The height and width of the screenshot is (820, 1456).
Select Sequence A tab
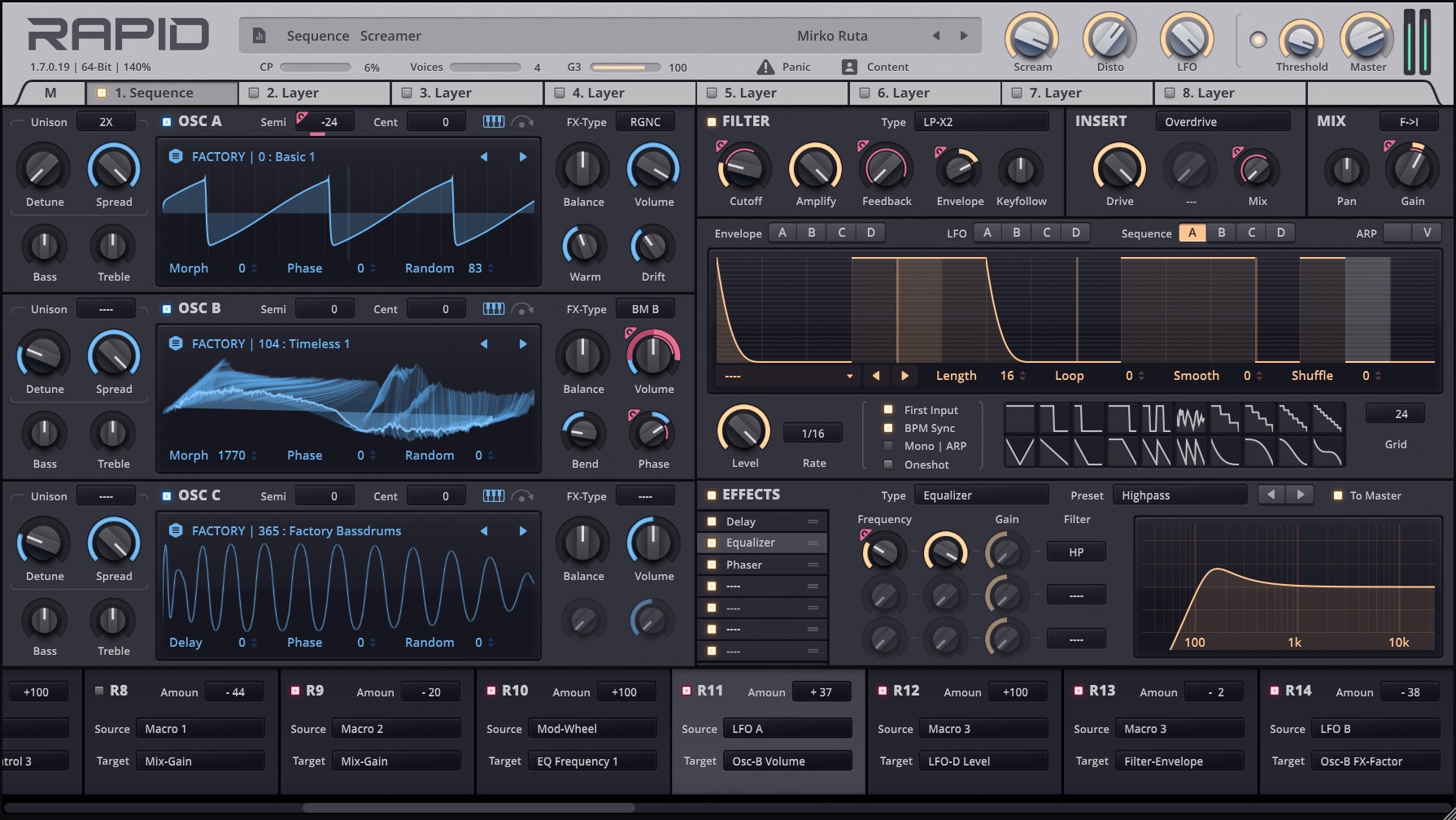[x=1192, y=233]
